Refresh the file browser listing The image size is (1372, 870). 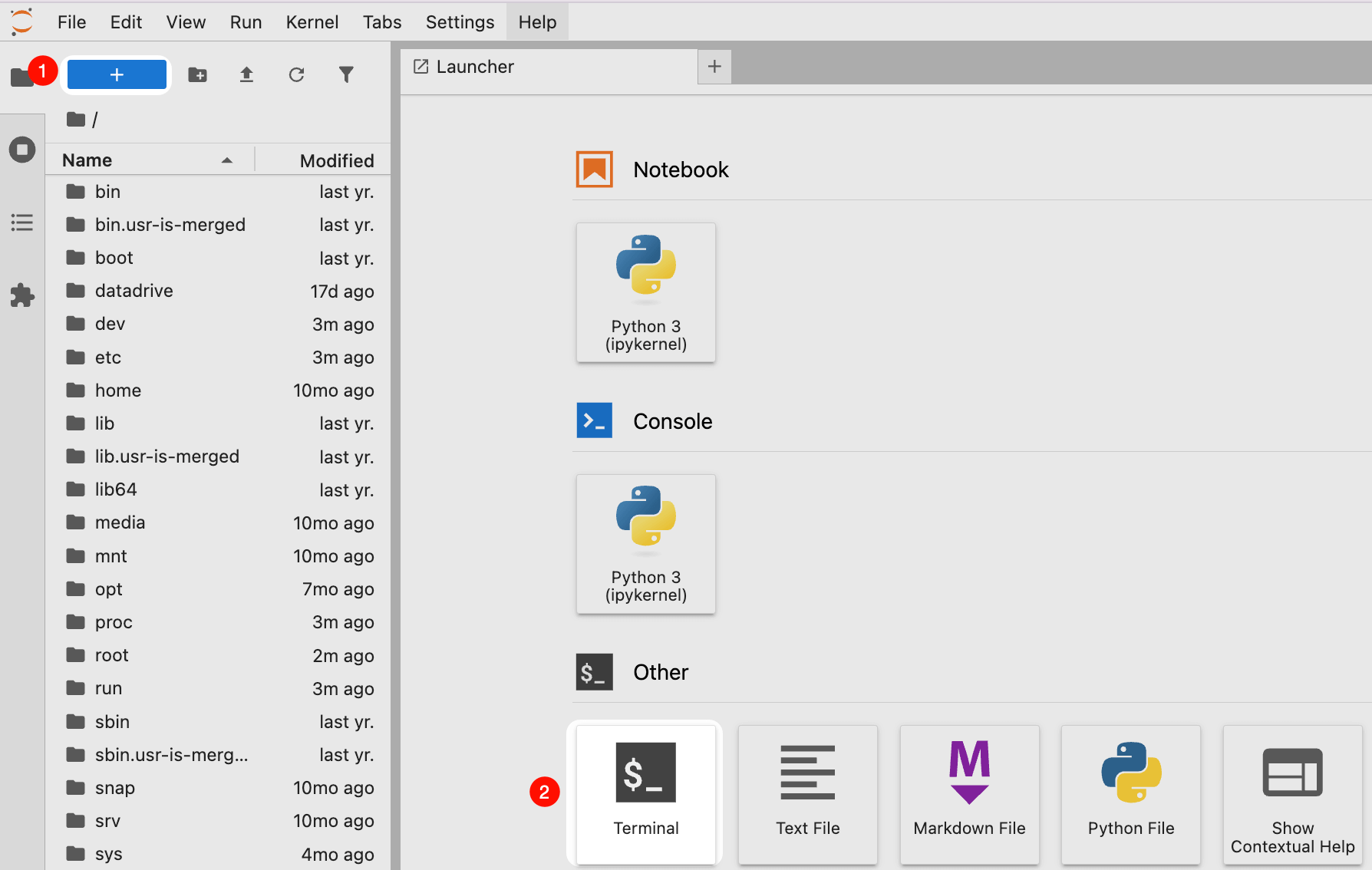coord(296,74)
